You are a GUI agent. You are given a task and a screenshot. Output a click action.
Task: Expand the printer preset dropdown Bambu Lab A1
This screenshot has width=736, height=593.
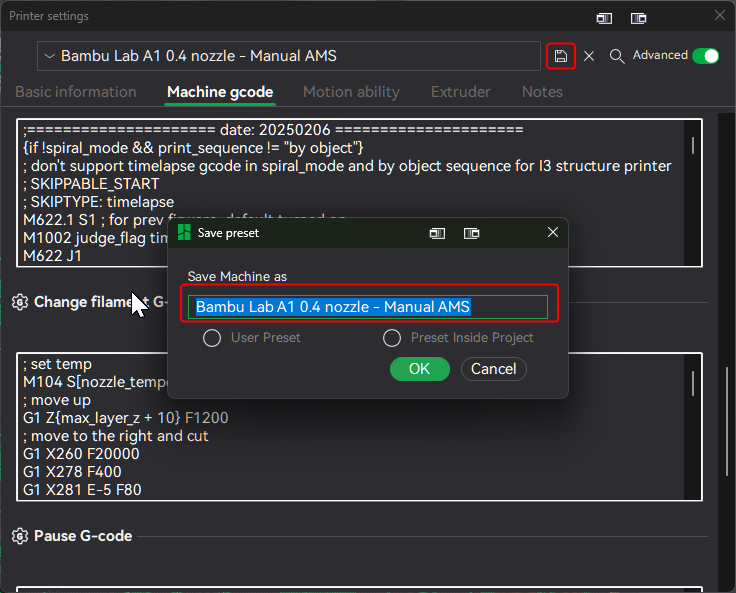[289, 56]
